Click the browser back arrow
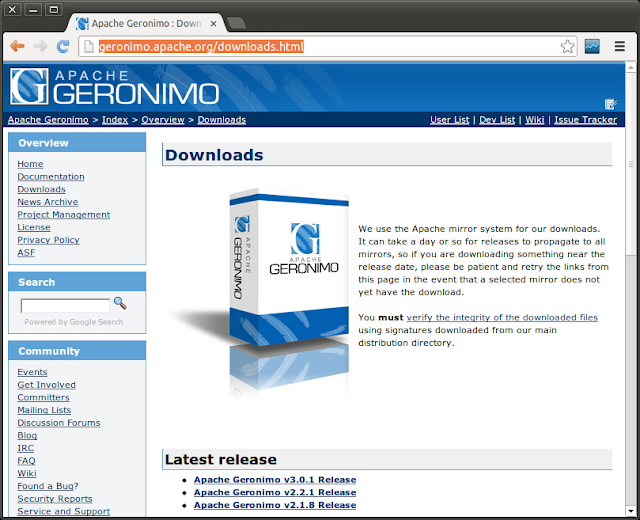Viewport: 640px width, 520px height. pyautogui.click(x=17, y=46)
